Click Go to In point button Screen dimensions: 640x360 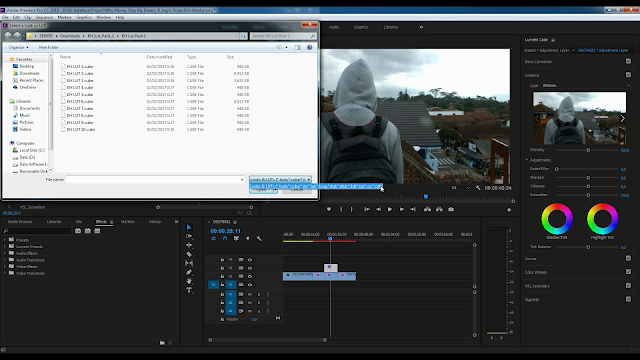tap(367, 209)
